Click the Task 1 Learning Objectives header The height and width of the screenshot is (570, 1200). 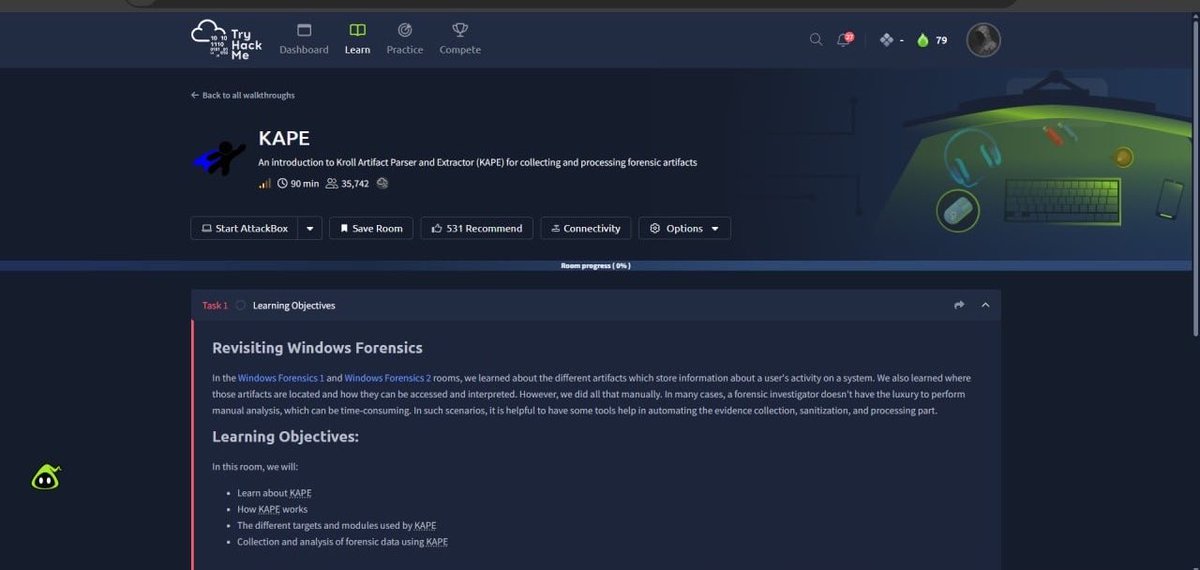click(596, 305)
